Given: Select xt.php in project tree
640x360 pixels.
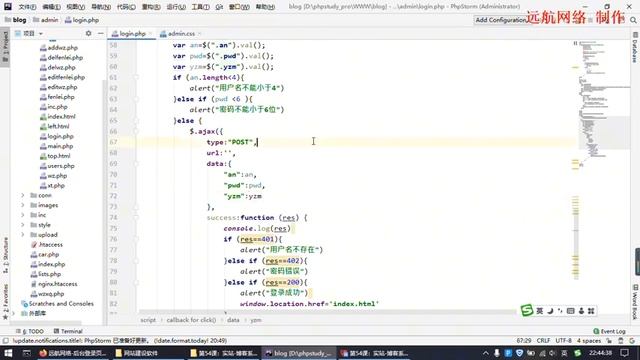Looking at the screenshot, I should (52, 185).
